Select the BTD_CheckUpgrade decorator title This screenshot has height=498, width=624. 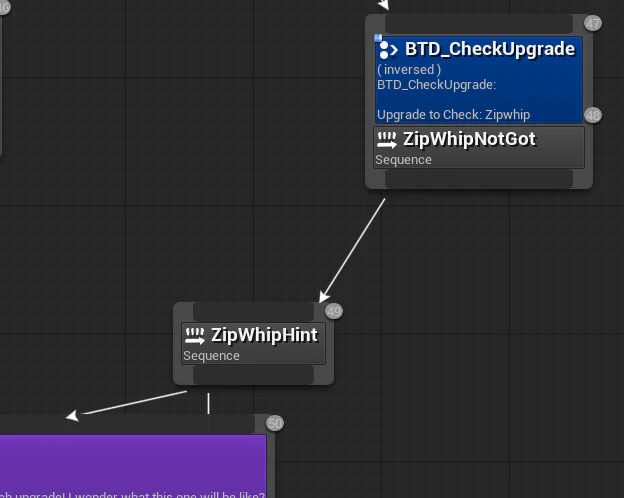tap(489, 49)
